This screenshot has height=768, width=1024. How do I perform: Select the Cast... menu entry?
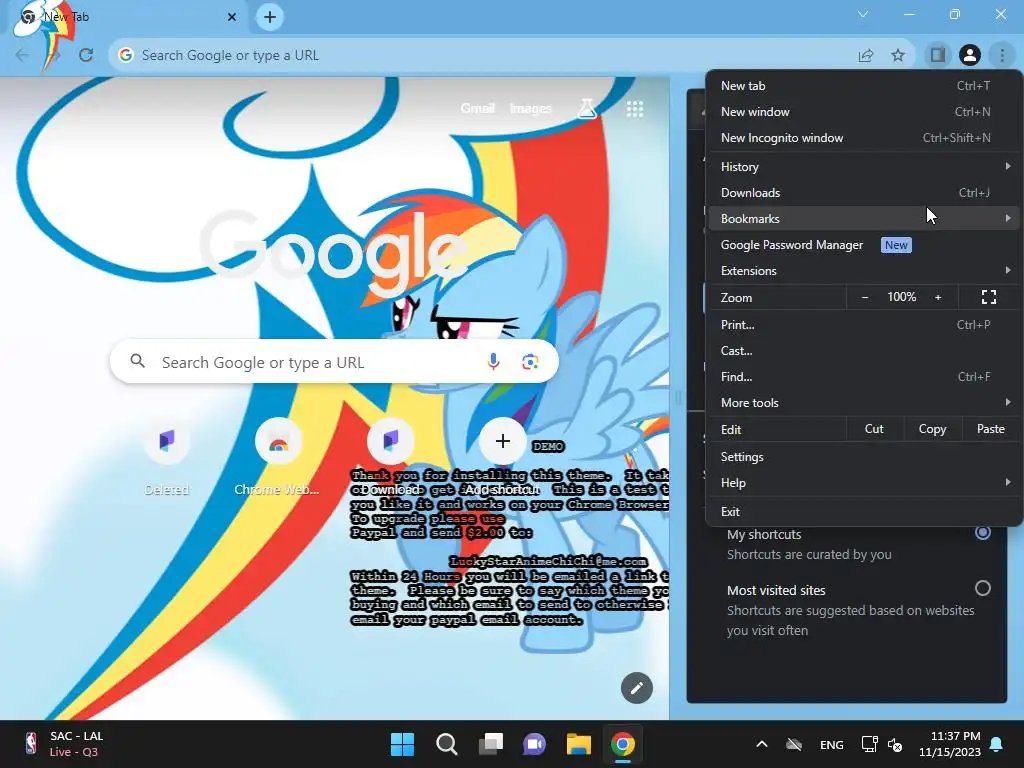[864, 351]
